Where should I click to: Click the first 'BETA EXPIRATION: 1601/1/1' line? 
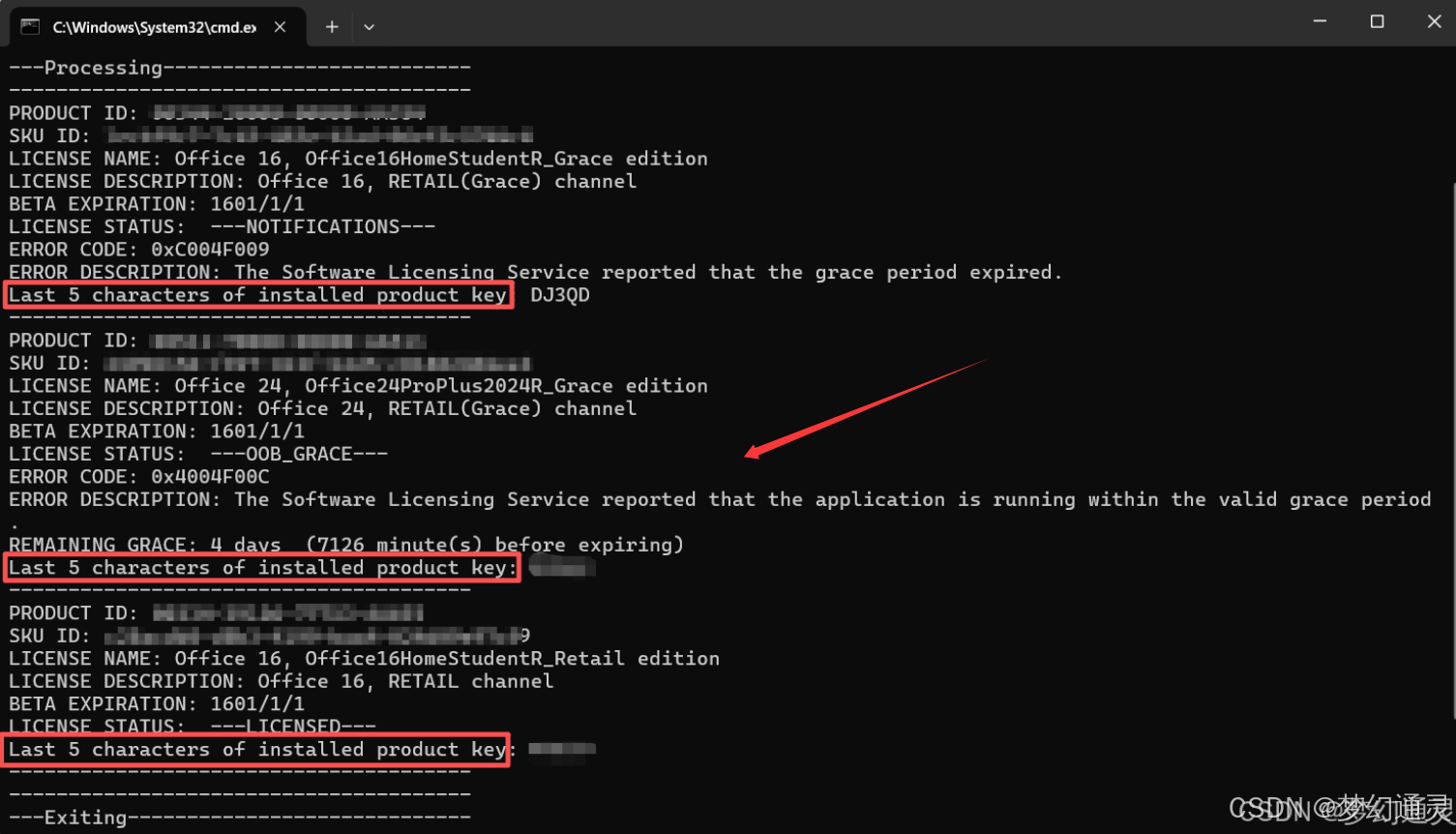(x=157, y=204)
